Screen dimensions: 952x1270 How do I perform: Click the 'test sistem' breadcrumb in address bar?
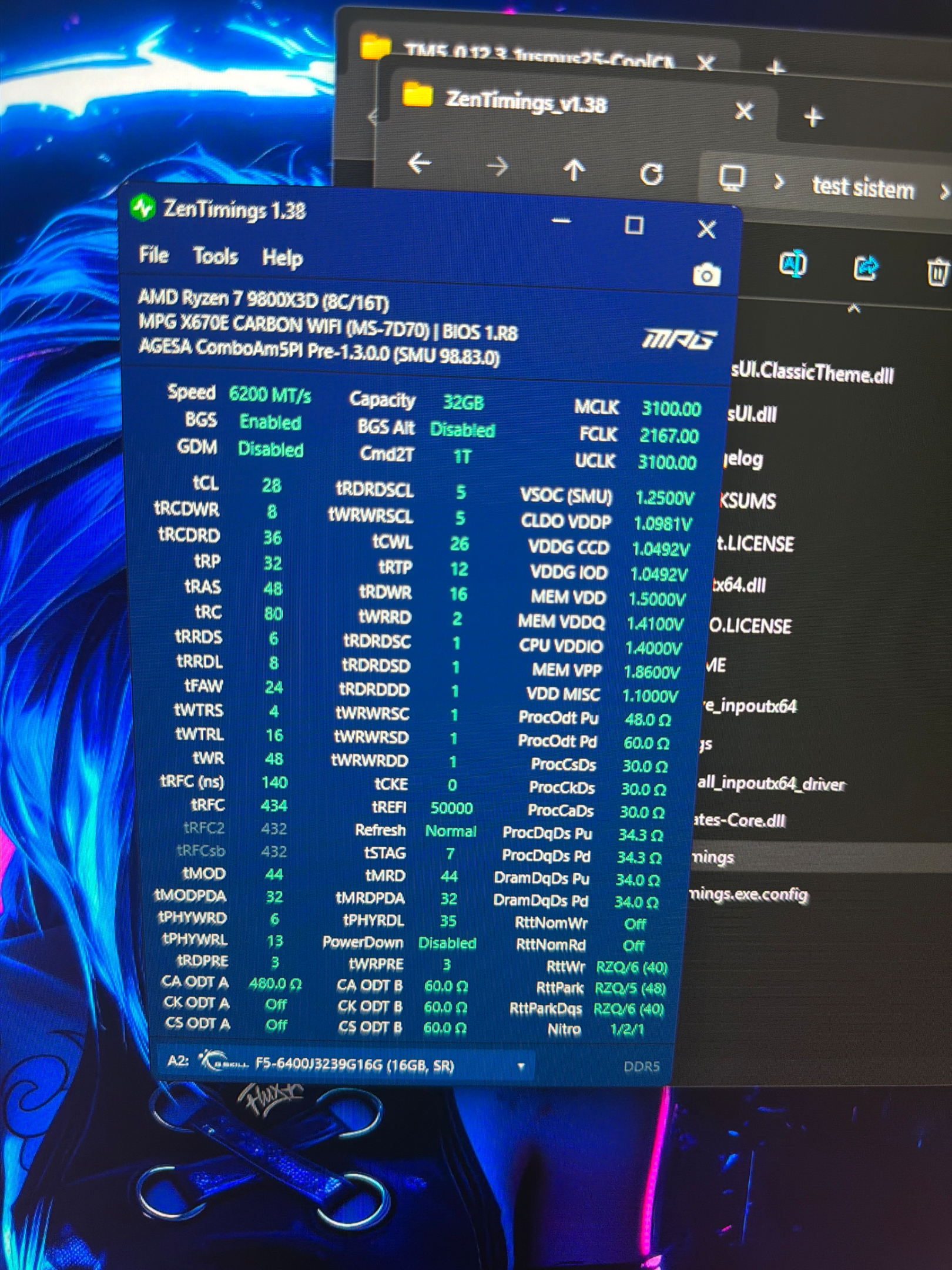pos(863,188)
